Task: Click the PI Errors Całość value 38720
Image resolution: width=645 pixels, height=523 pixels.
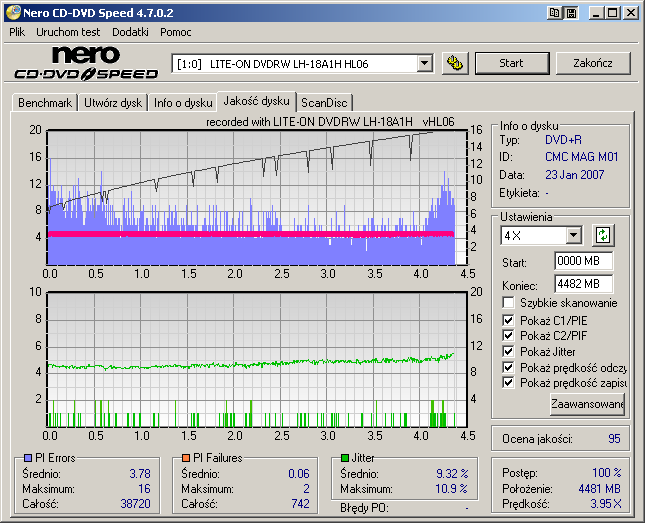Action: 136,504
